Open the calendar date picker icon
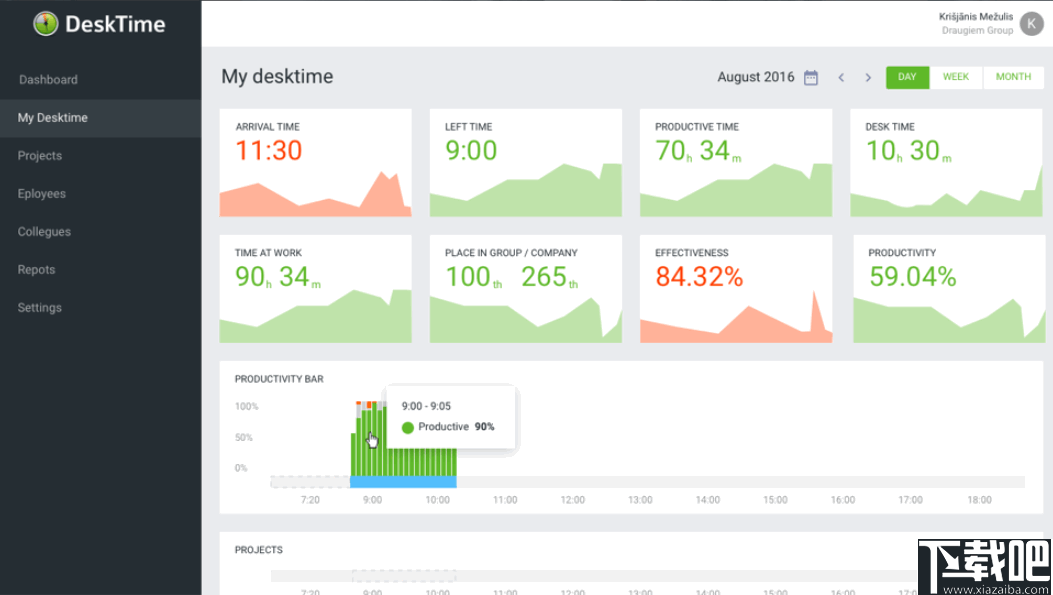The width and height of the screenshot is (1053, 595). [811, 77]
